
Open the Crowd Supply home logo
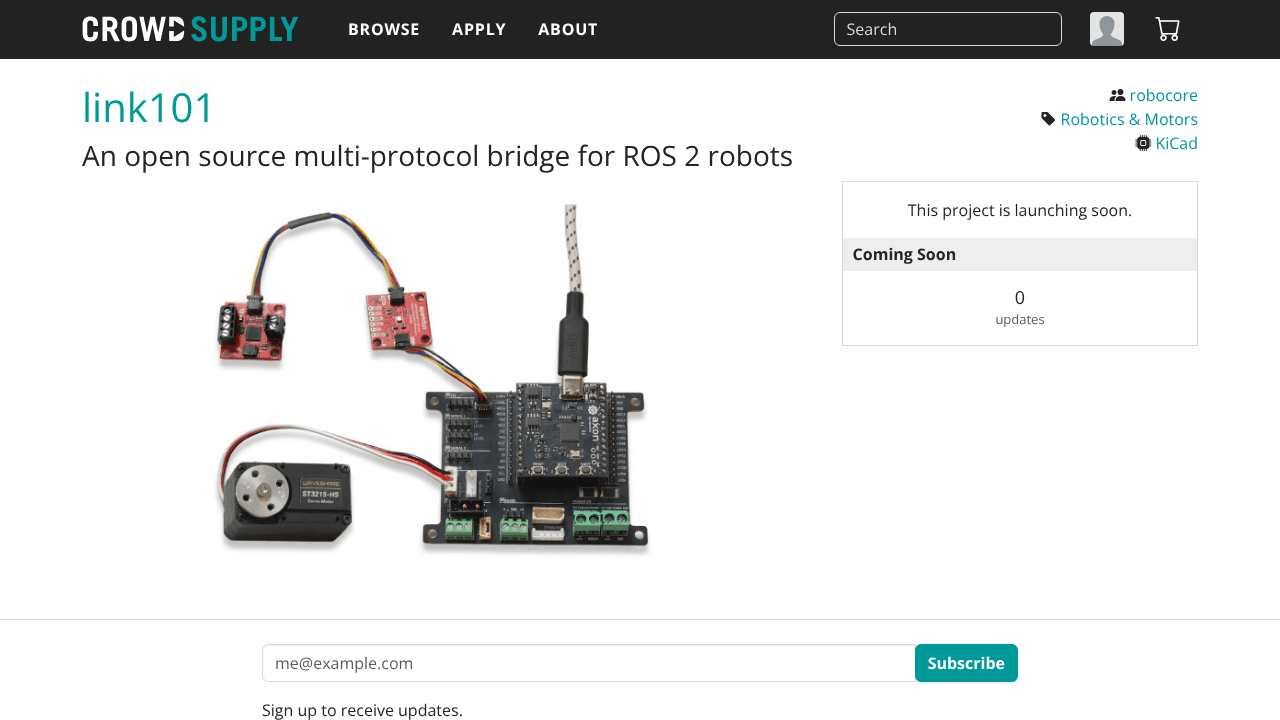click(x=190, y=29)
